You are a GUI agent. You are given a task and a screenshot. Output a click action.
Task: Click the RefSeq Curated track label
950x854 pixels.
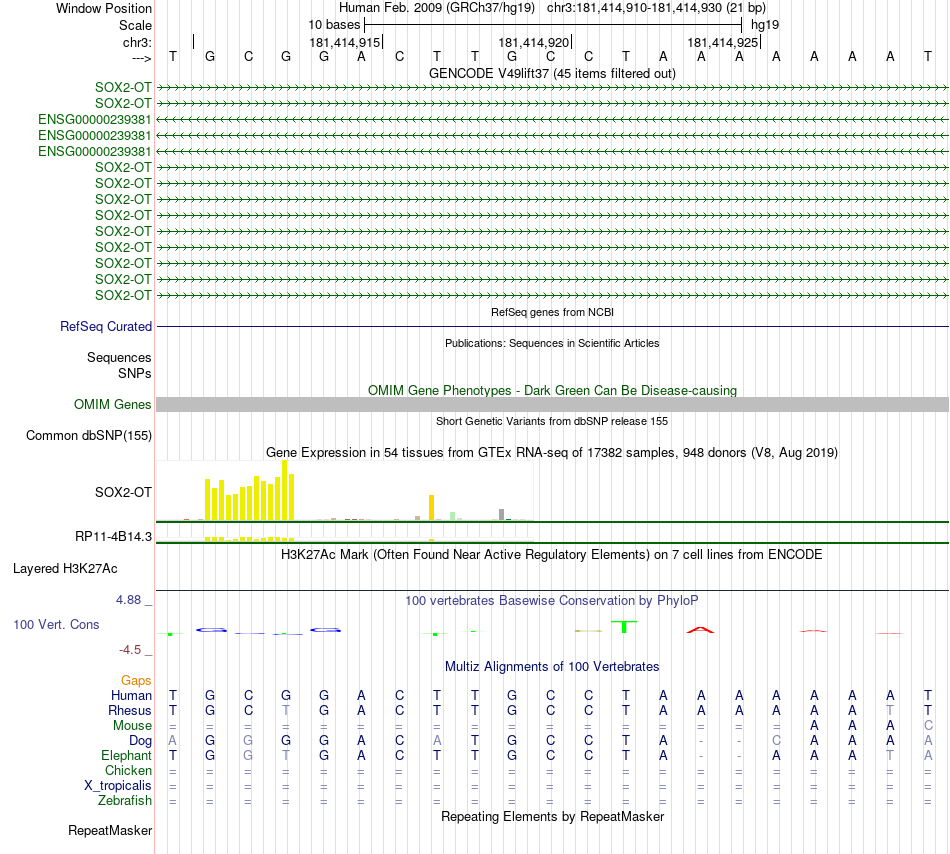coord(106,326)
